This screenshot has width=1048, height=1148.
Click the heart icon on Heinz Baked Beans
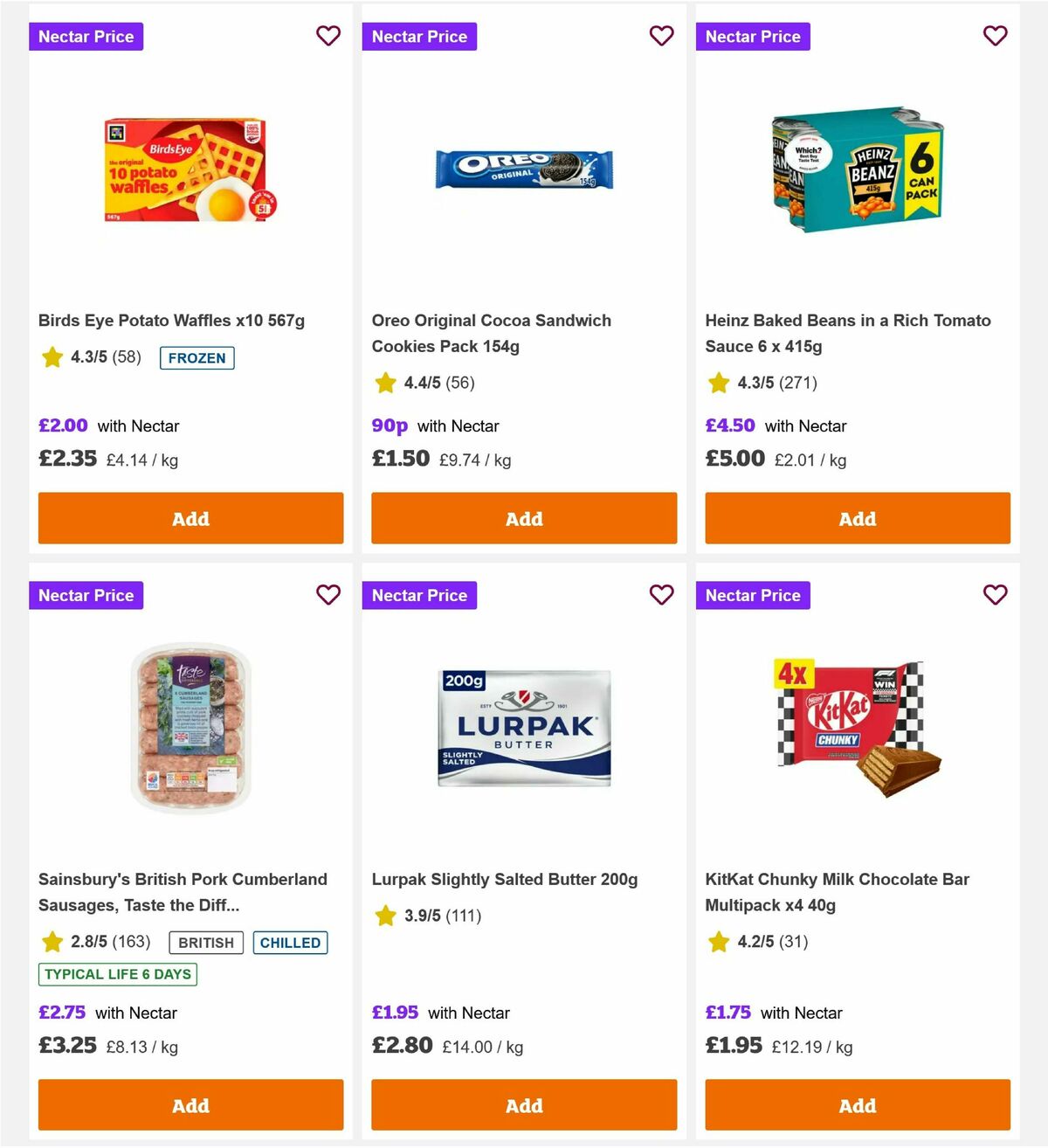[996, 36]
